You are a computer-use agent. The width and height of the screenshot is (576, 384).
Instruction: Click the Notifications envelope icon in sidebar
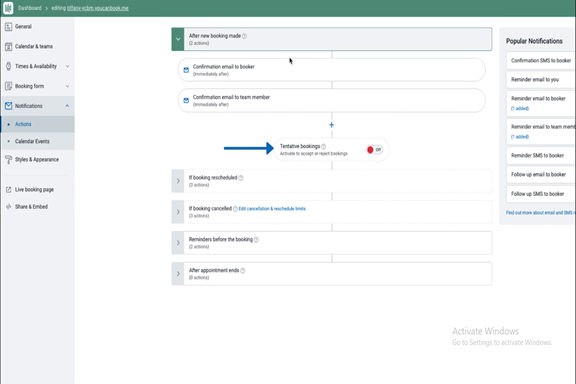tap(8, 106)
